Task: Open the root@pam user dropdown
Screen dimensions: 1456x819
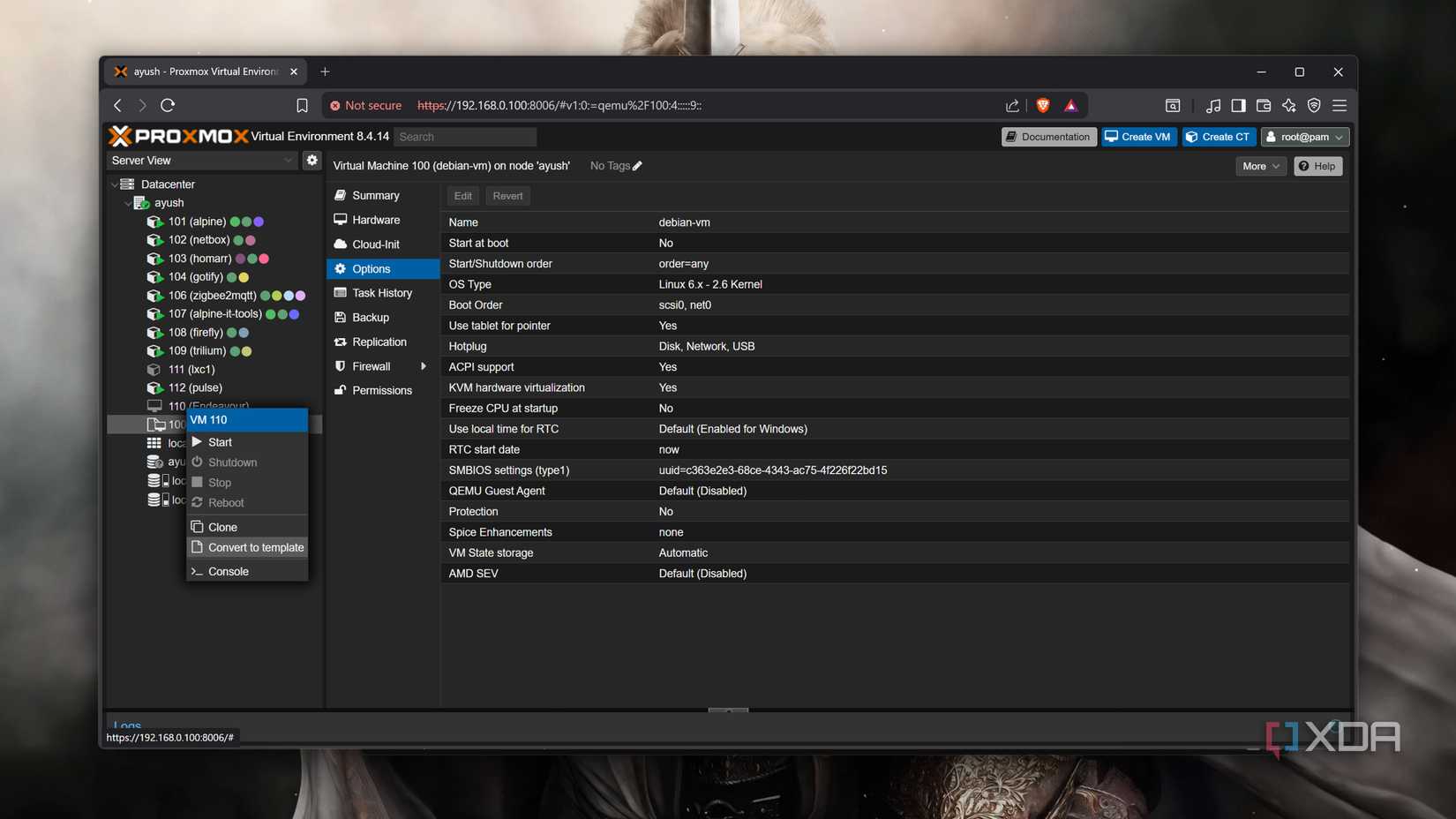Action: coord(1305,137)
